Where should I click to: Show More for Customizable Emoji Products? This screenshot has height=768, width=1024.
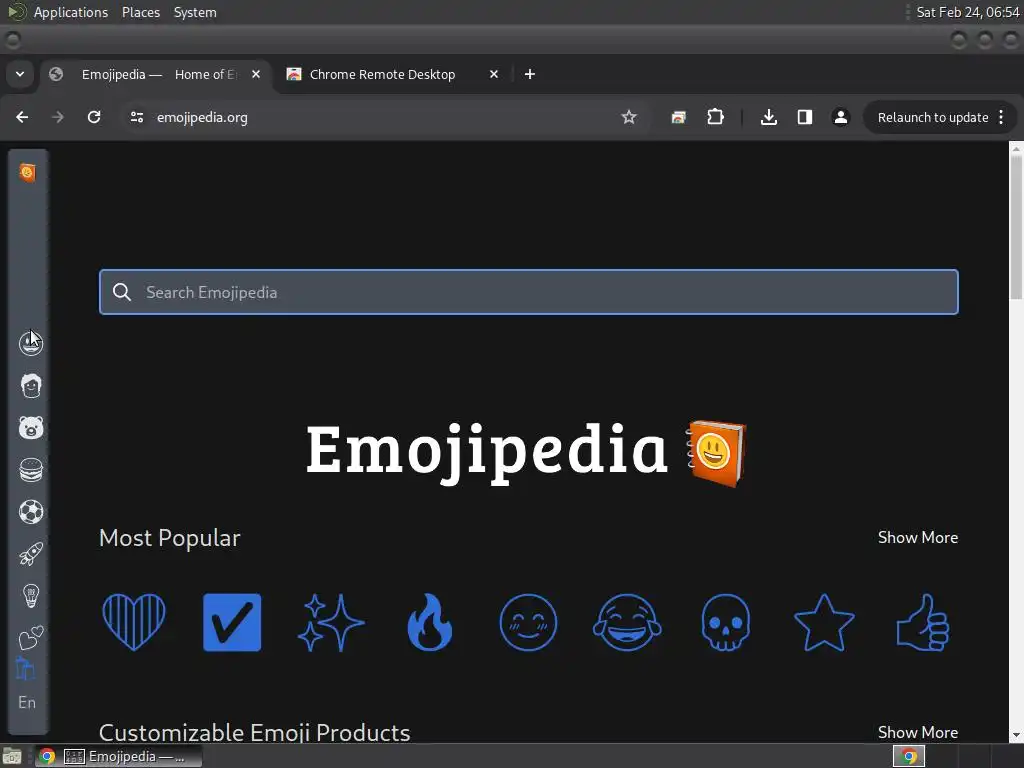918,733
